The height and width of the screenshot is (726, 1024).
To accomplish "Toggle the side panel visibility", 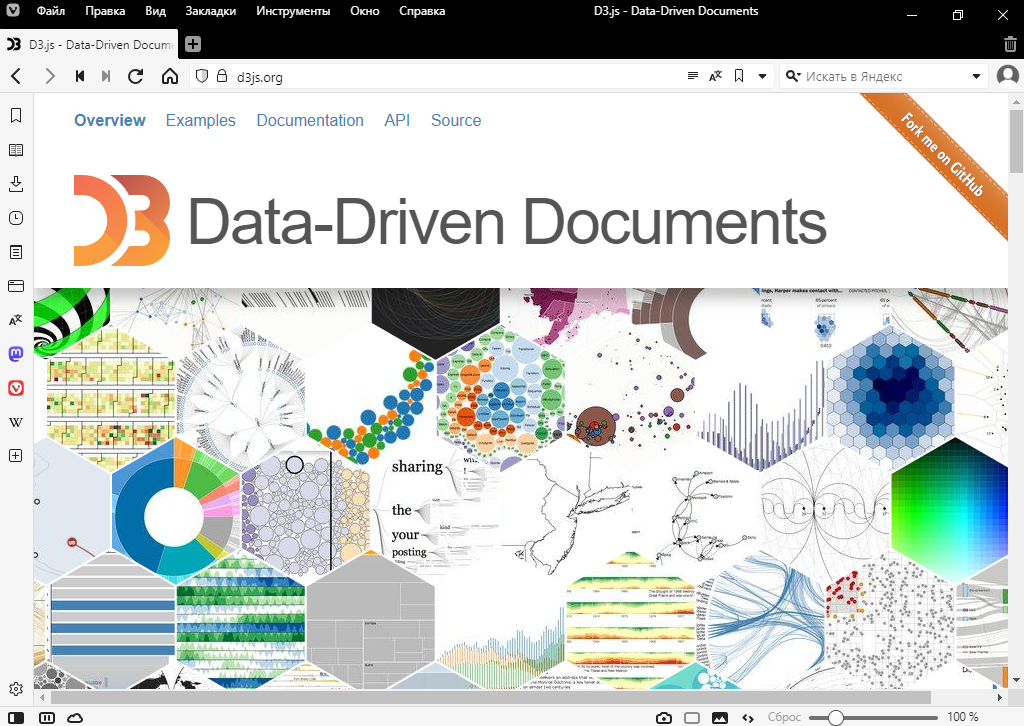I will (17, 717).
